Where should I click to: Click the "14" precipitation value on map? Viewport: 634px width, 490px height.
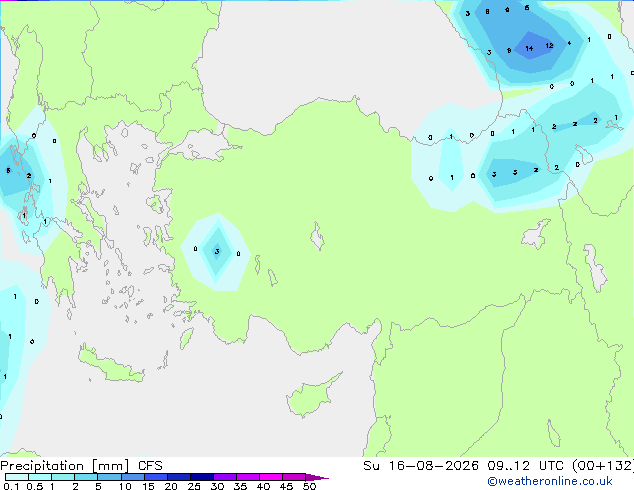point(529,49)
